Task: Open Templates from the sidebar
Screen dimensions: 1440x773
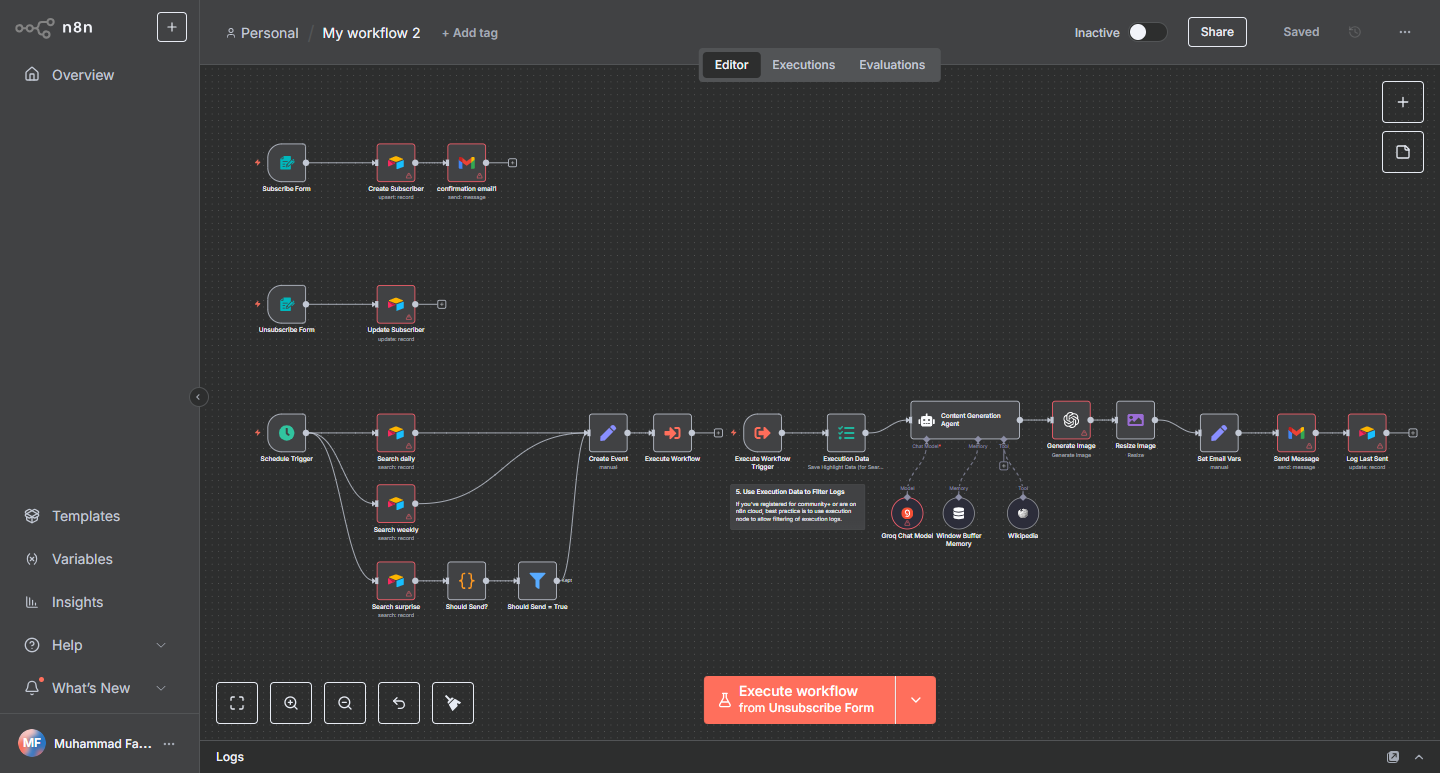Action: pos(86,516)
